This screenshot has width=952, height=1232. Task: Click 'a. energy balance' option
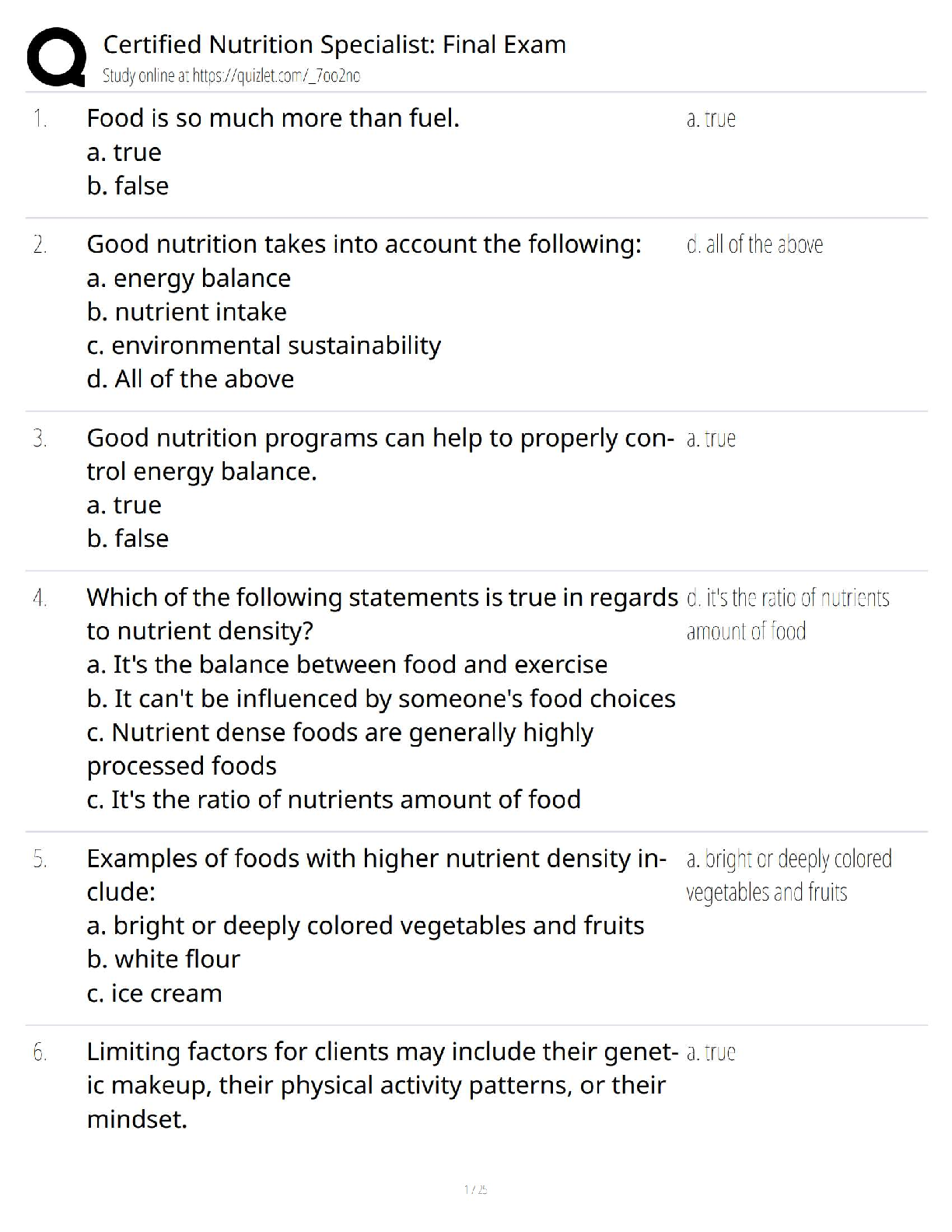pos(189,278)
